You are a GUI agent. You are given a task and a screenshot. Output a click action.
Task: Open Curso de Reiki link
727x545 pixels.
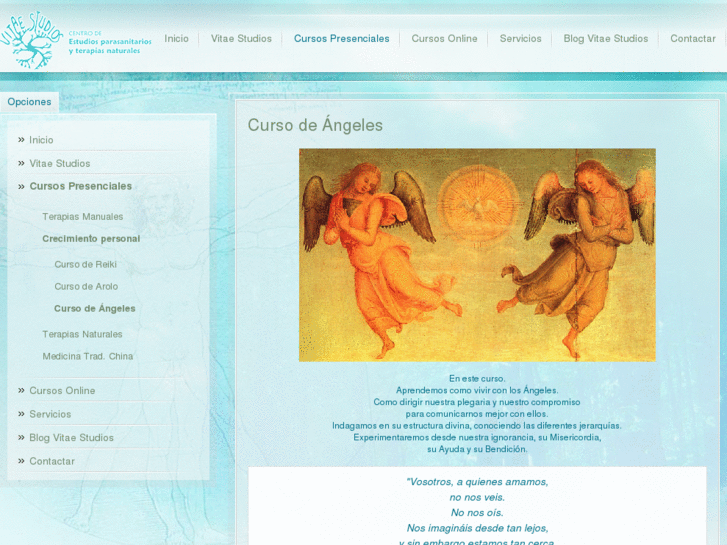tap(85, 264)
